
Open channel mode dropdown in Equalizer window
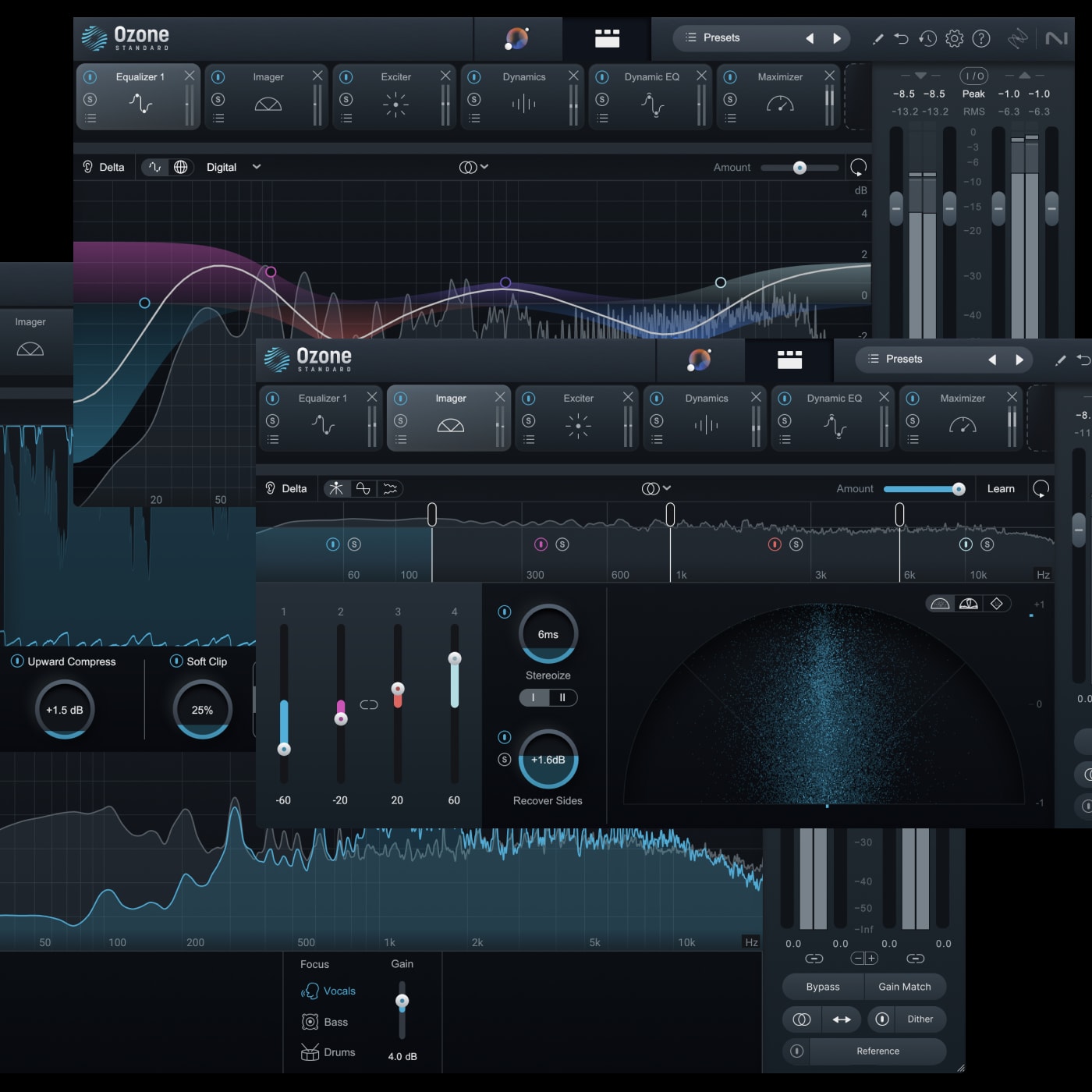[473, 167]
